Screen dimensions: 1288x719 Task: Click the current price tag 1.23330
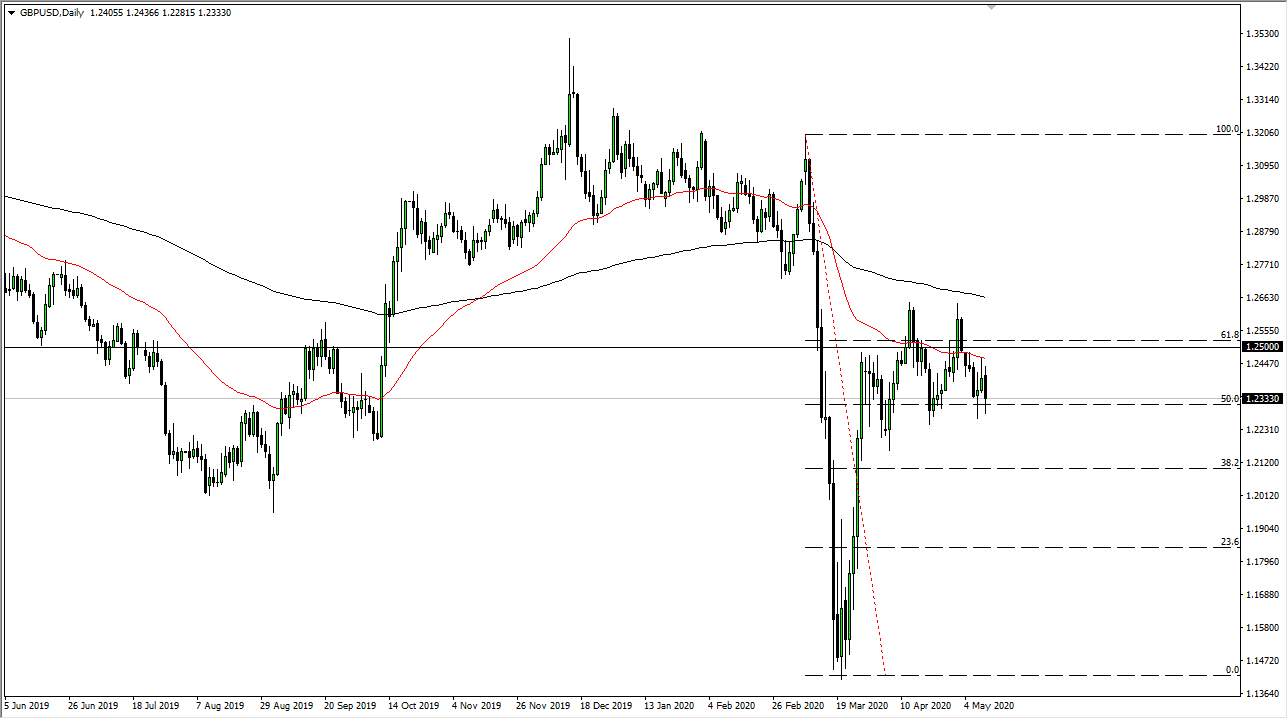[1262, 398]
